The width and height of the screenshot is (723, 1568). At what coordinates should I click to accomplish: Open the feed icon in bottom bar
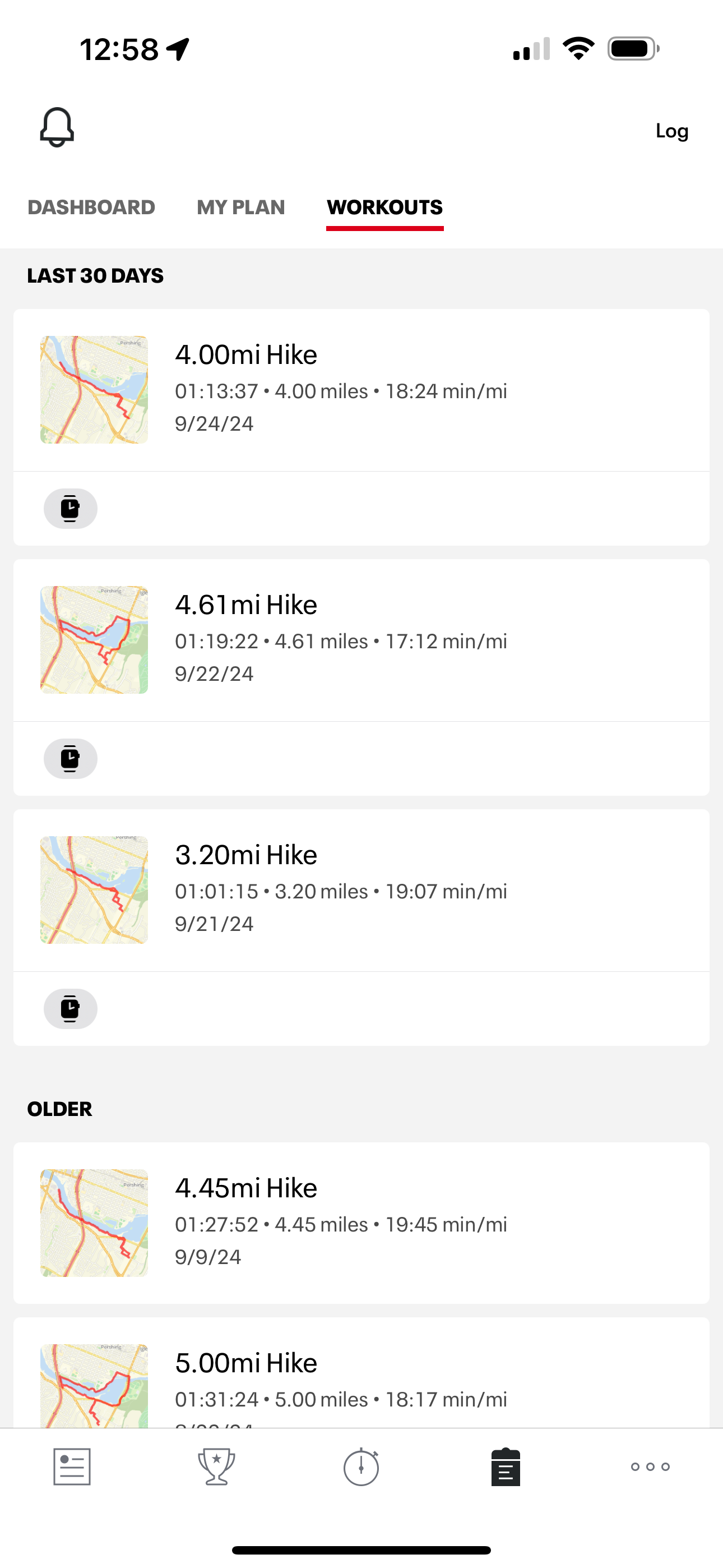(x=72, y=1467)
